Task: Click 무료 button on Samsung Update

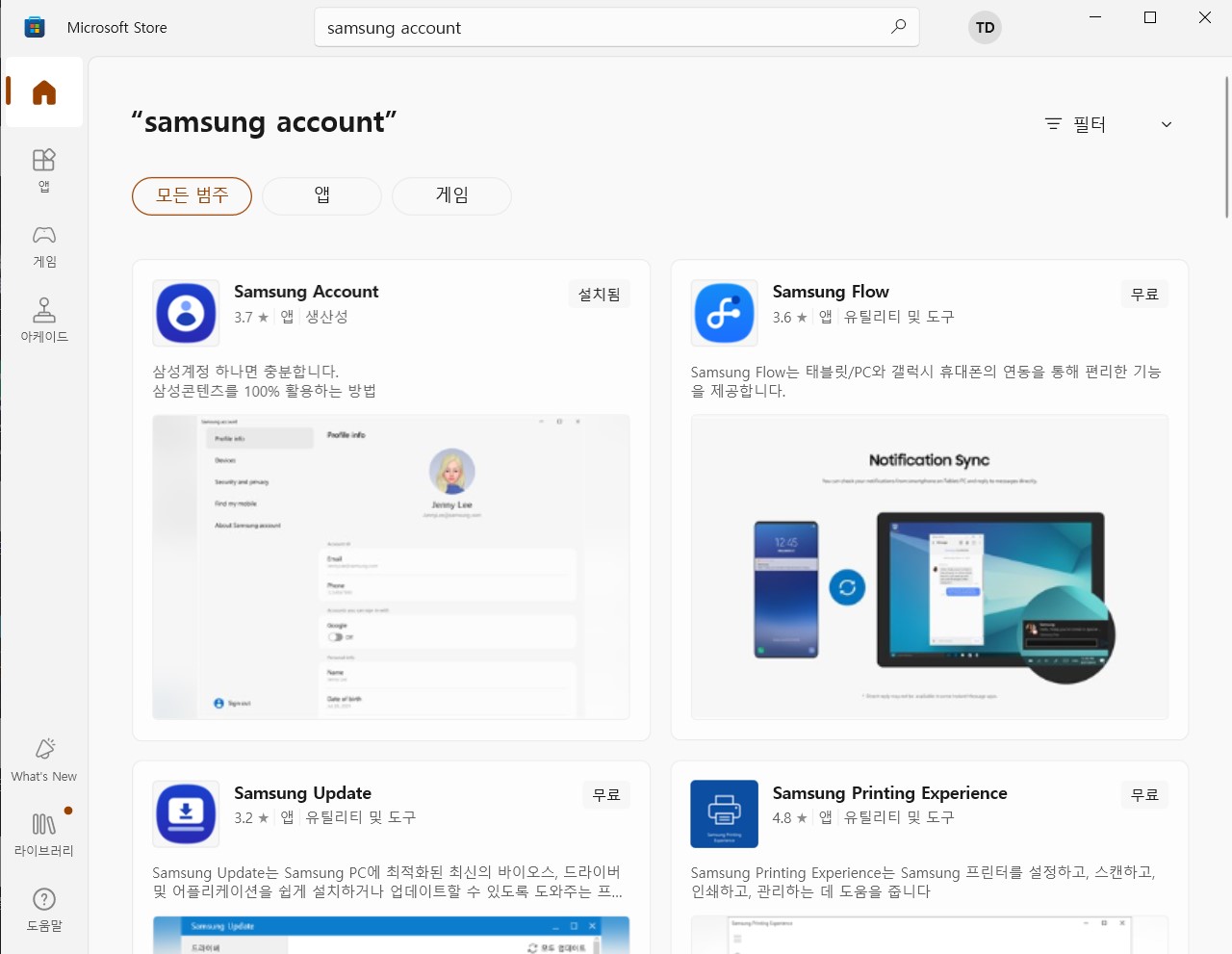Action: click(x=606, y=795)
